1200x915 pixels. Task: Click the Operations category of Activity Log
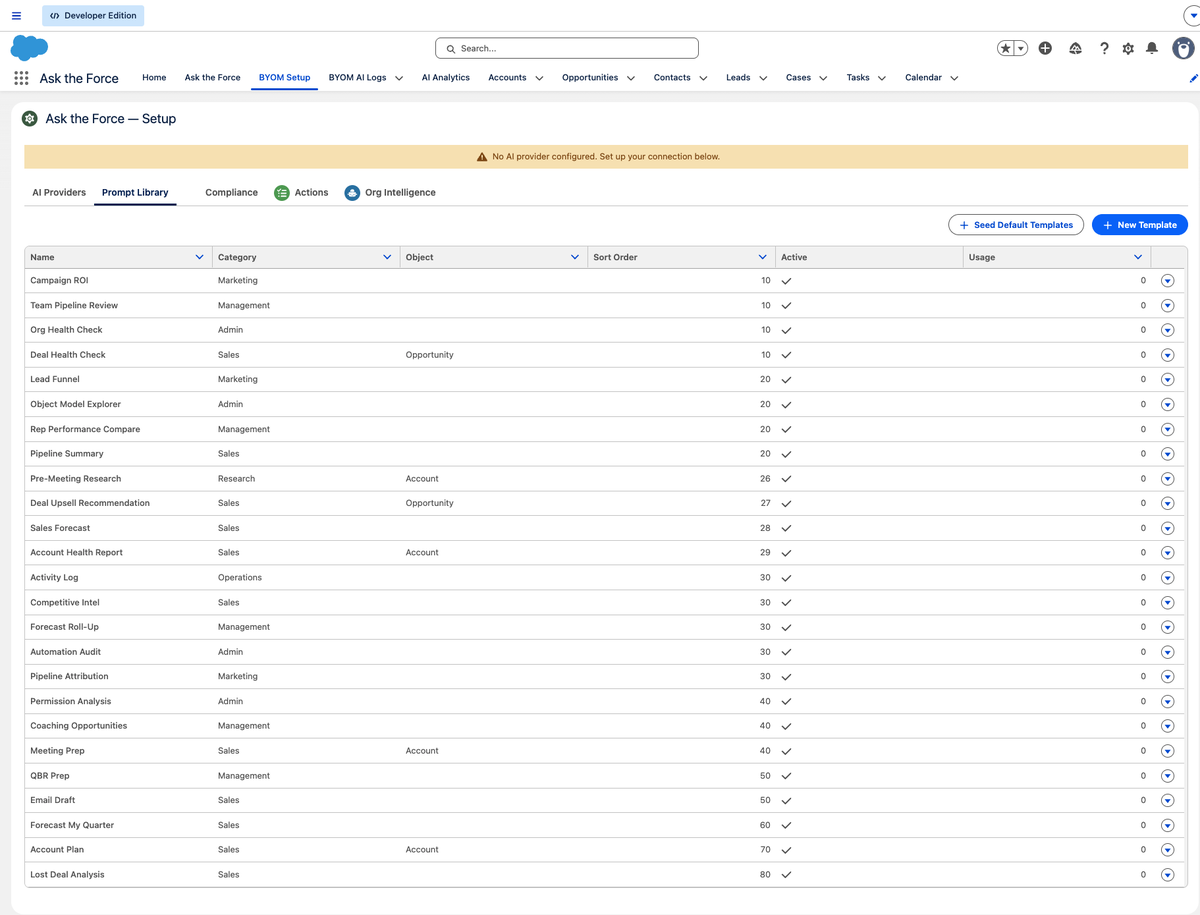tap(240, 577)
